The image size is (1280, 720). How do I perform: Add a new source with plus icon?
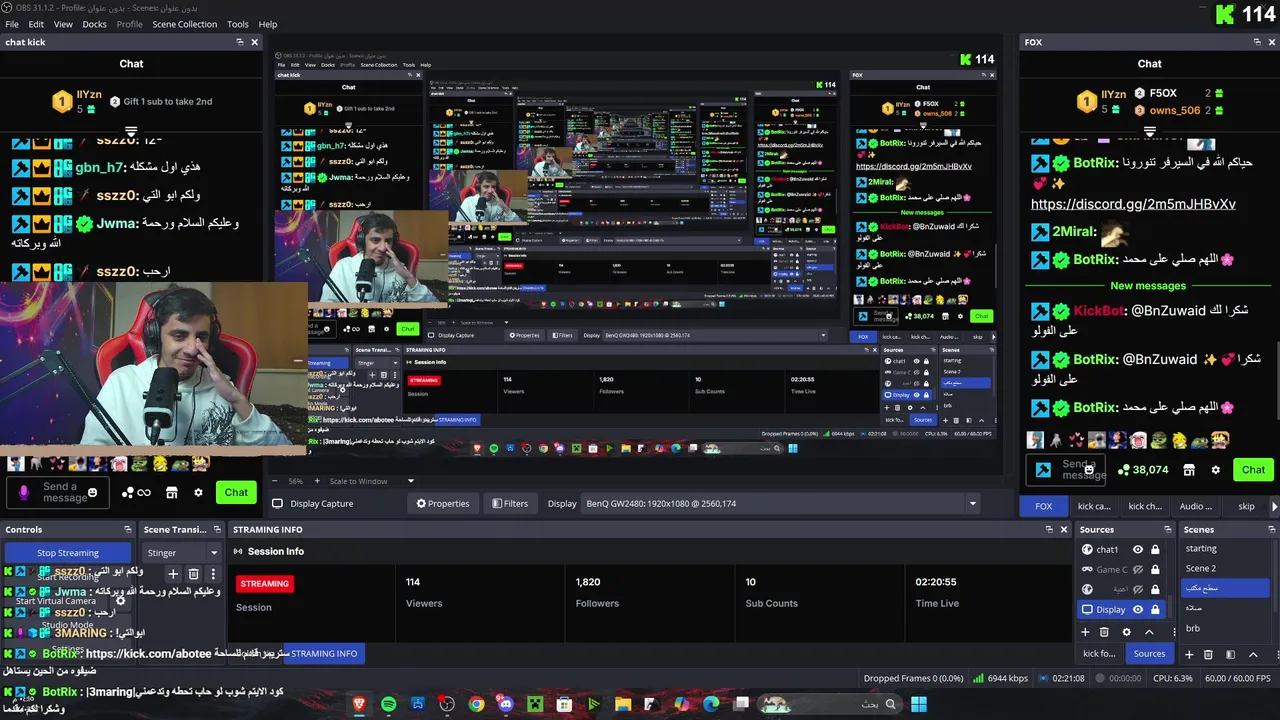tap(1085, 632)
